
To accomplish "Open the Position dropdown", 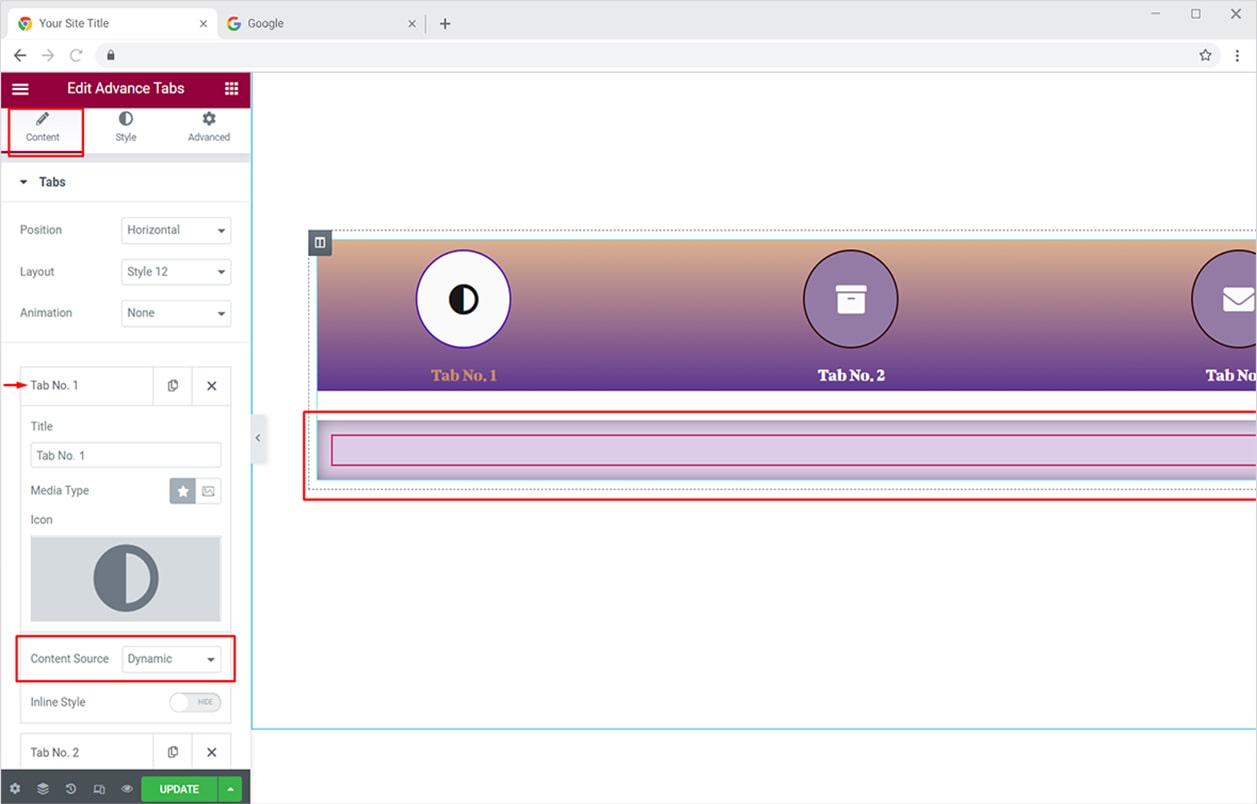I will coord(176,230).
